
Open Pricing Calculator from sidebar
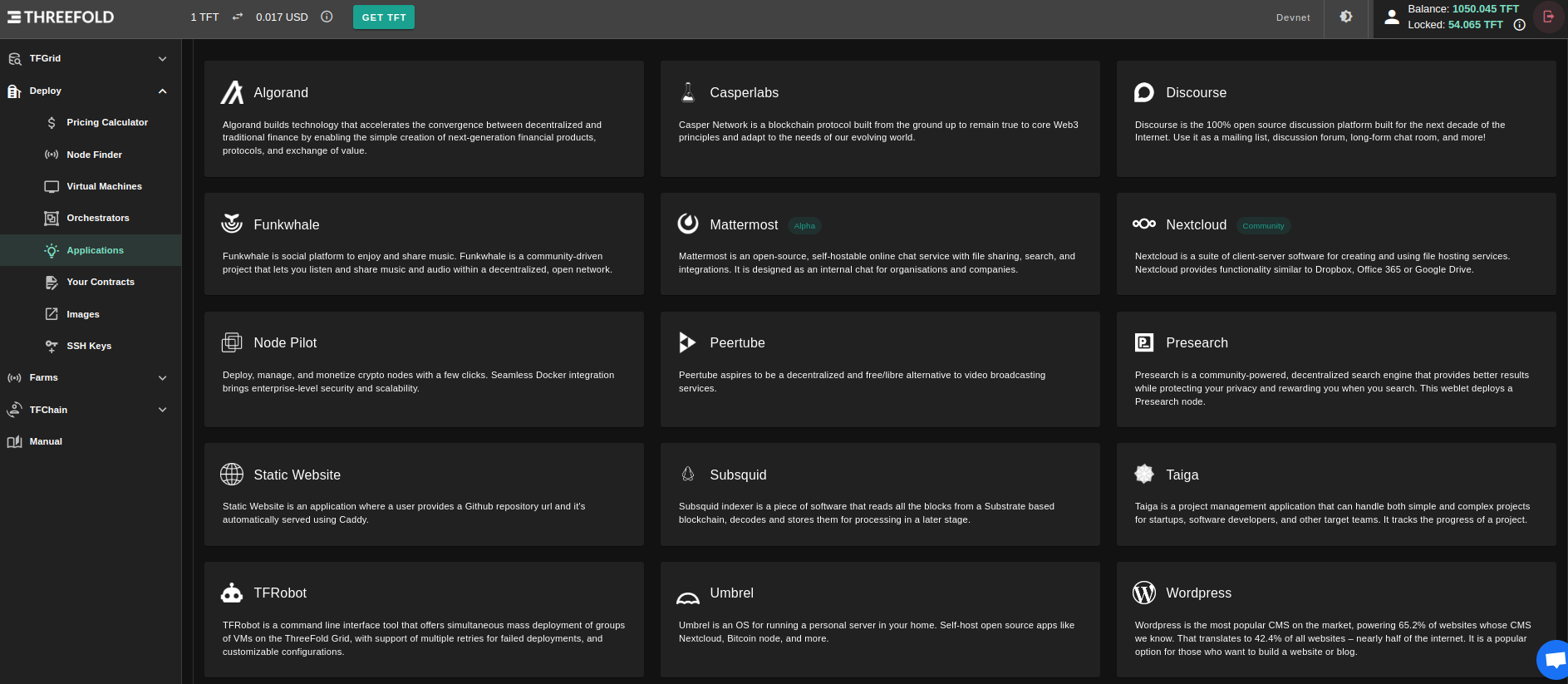pyautogui.click(x=106, y=122)
